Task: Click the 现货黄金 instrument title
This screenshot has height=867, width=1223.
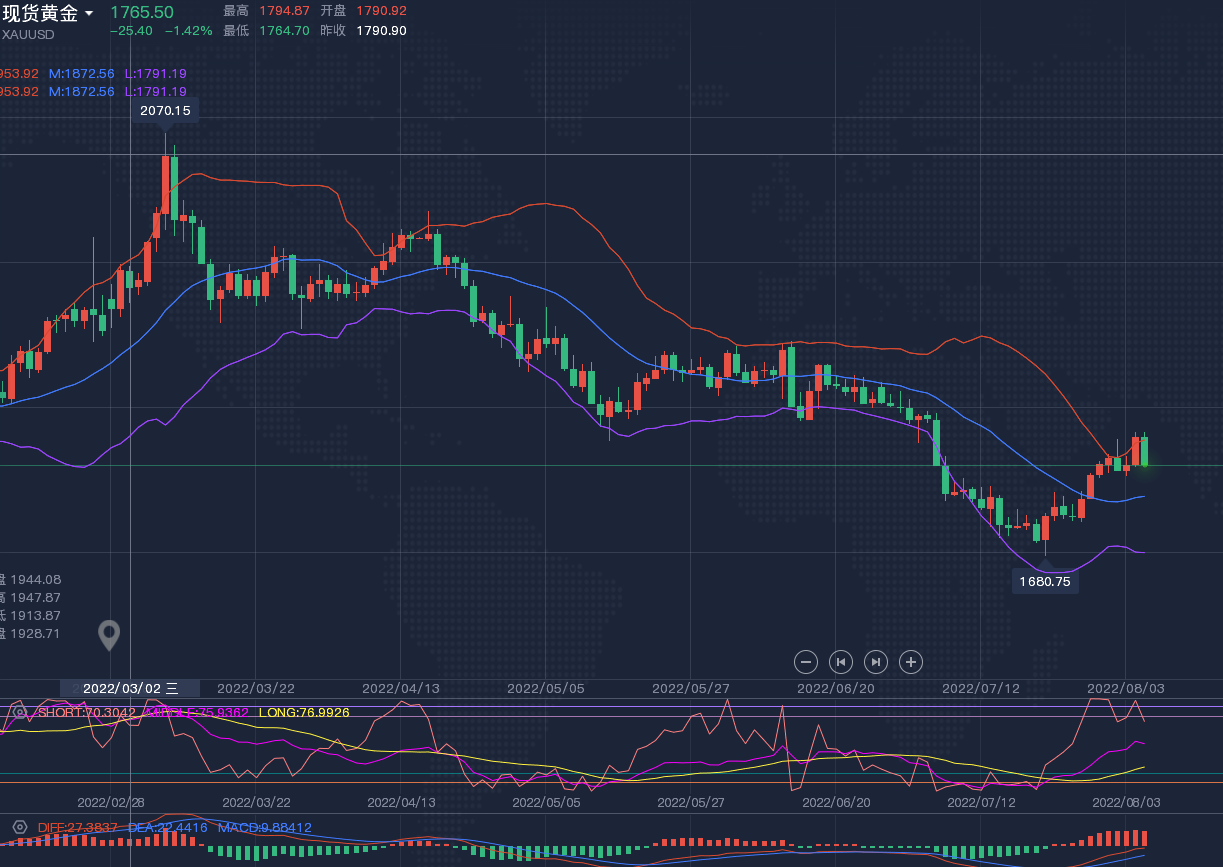Action: coord(40,13)
